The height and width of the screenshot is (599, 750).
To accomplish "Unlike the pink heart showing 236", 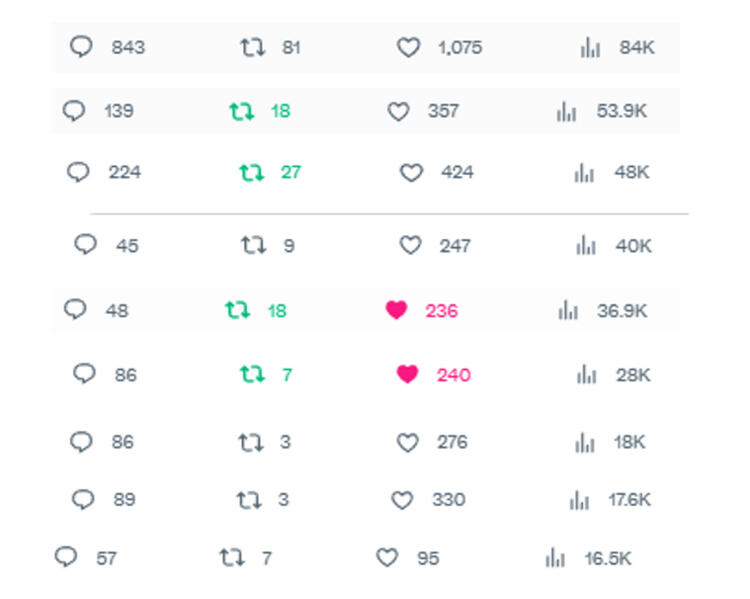I will click(396, 311).
